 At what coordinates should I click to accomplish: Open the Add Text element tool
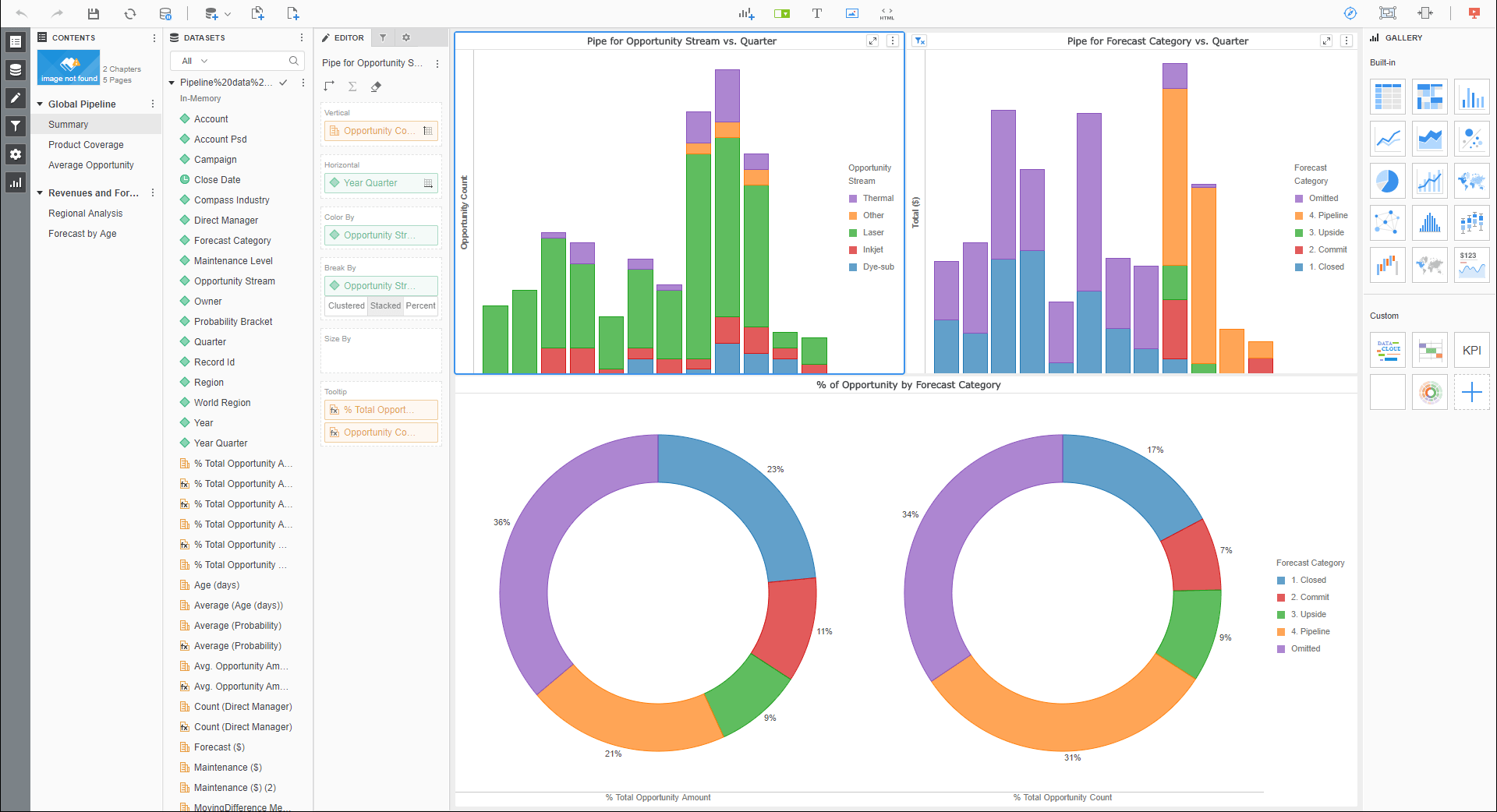tap(817, 13)
